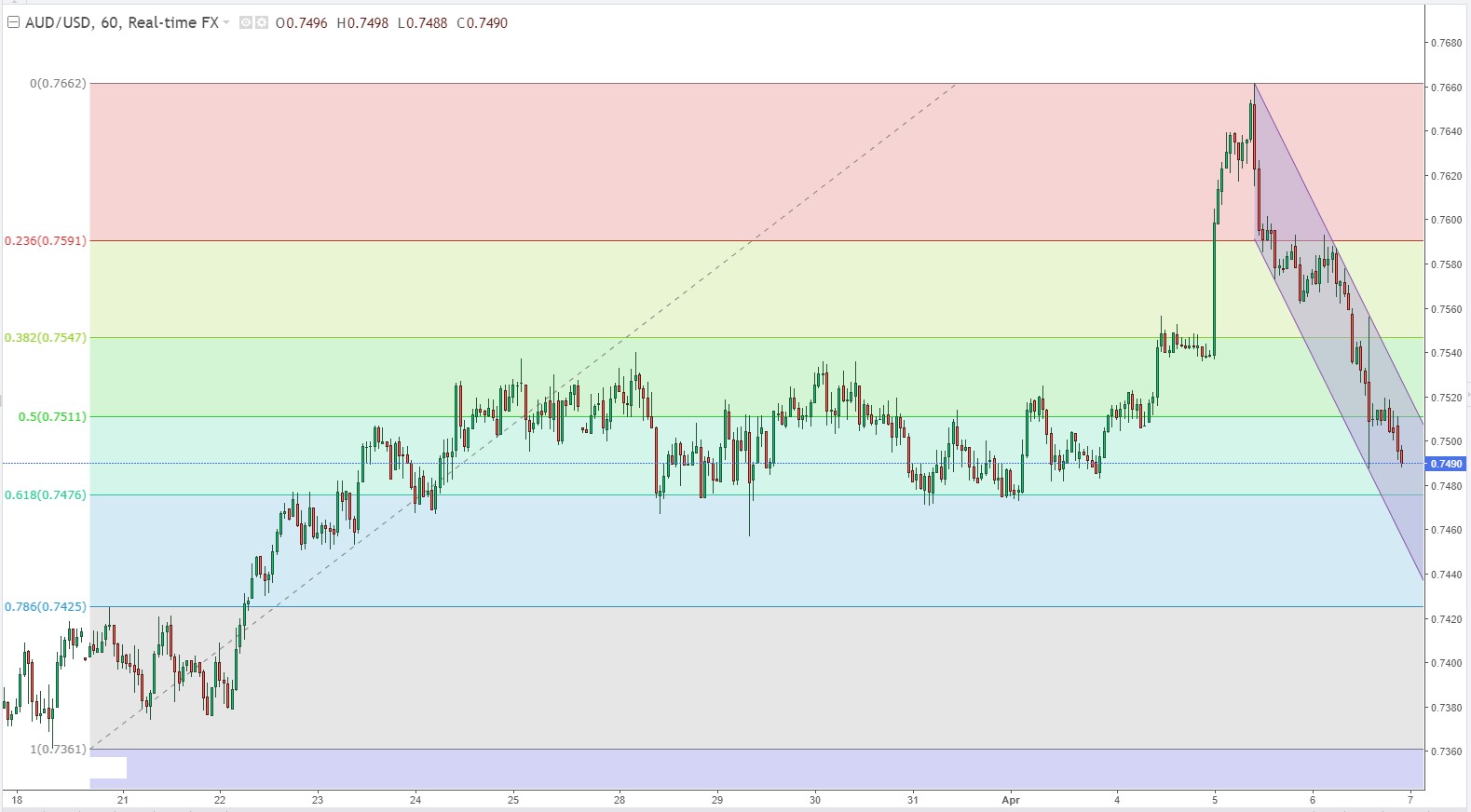The height and width of the screenshot is (812, 1471).
Task: Click the Apr label on time axis
Action: [x=1011, y=799]
